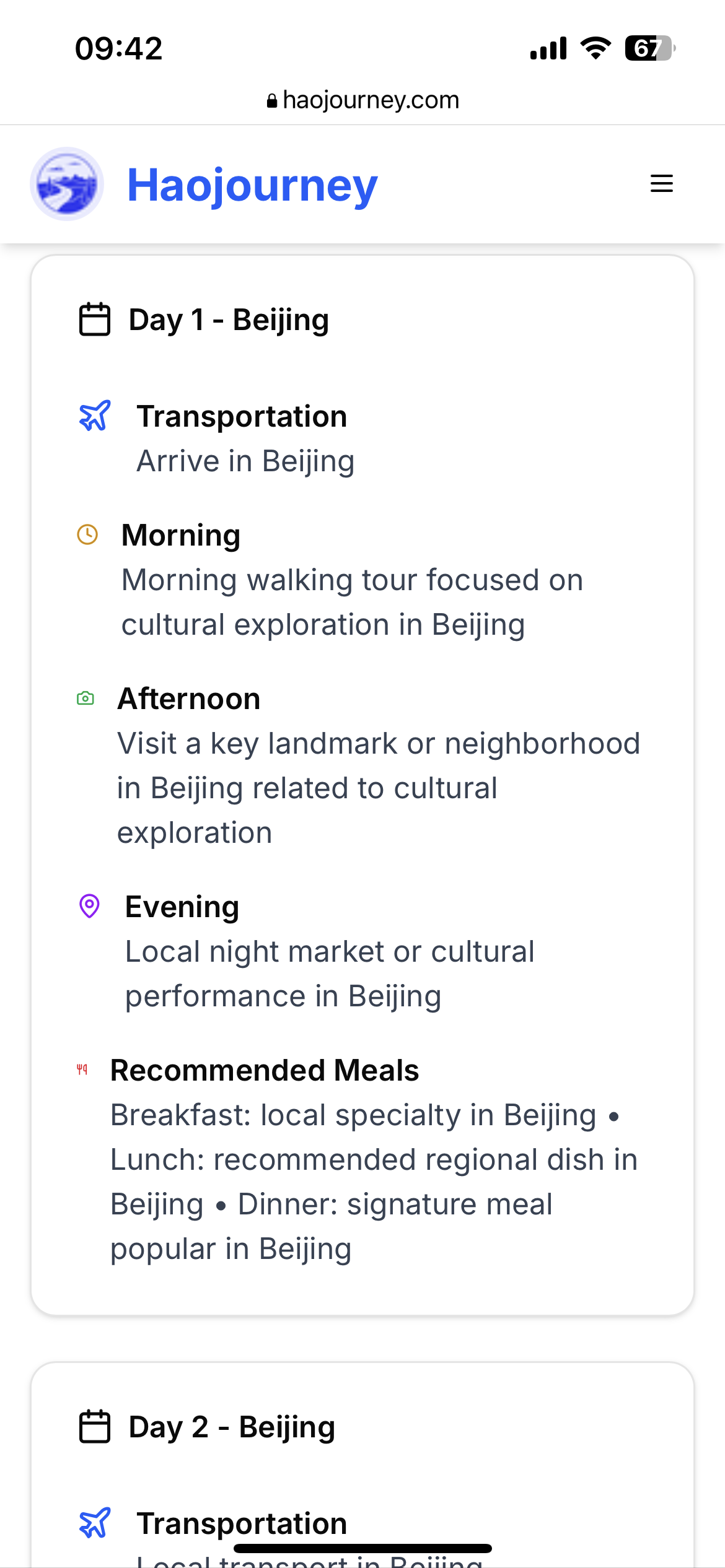Click the airplane icon in the Day 2 card

pos(95,1523)
